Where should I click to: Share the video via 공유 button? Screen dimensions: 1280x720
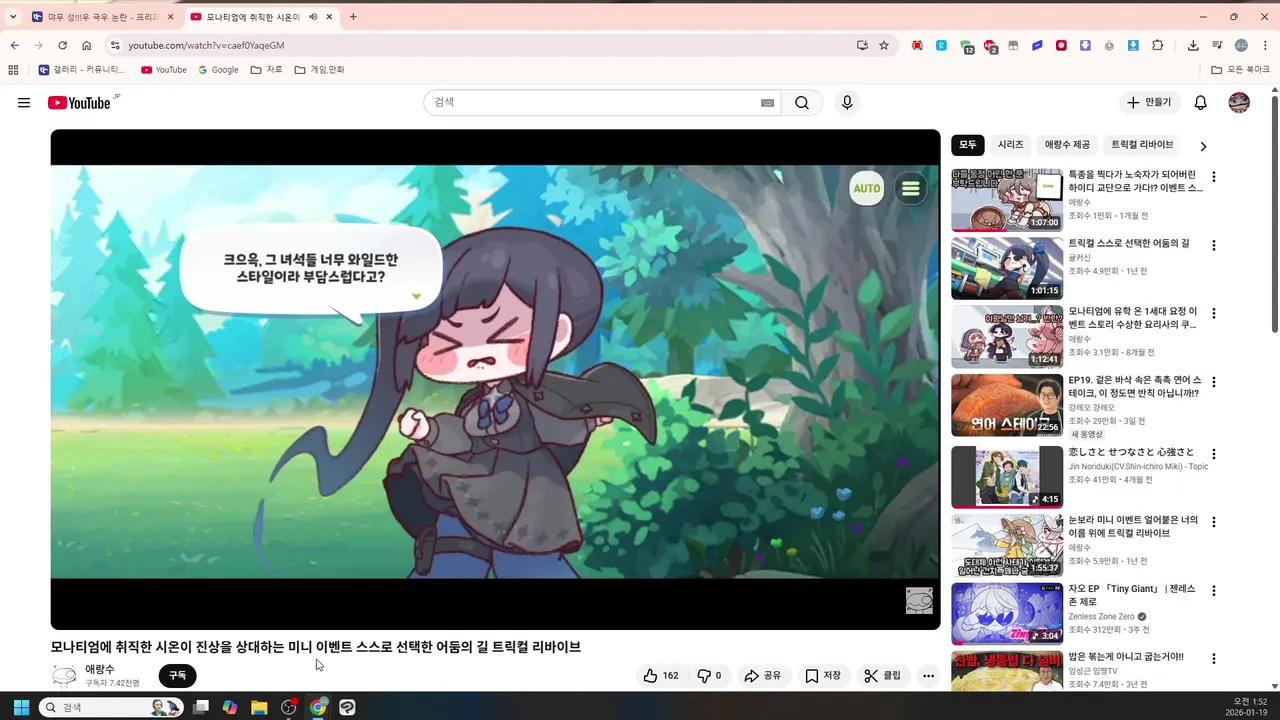point(763,676)
